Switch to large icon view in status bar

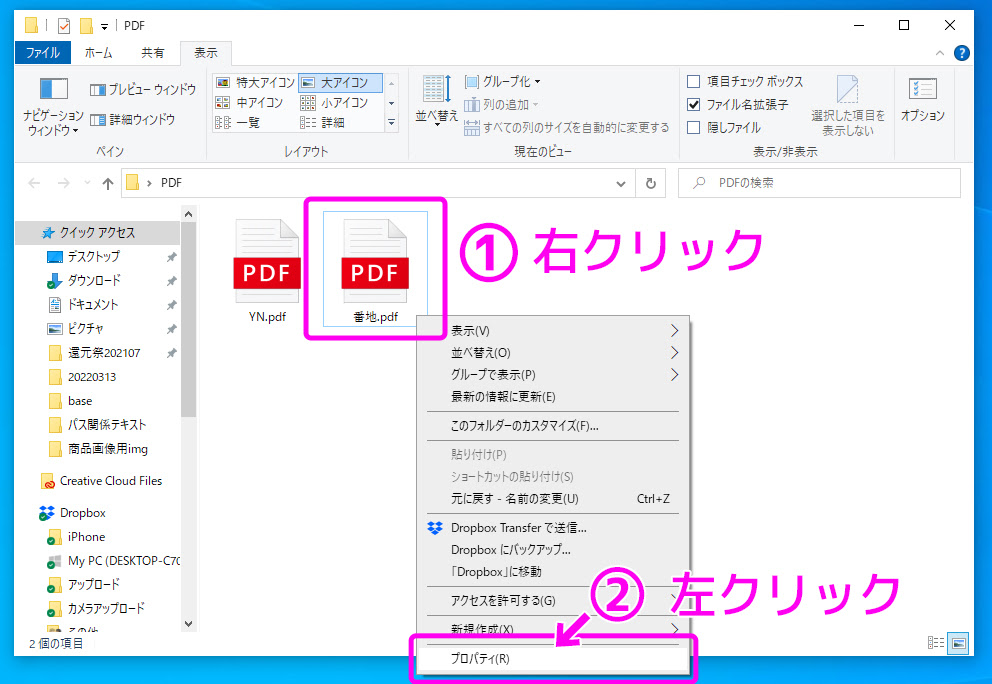coord(958,644)
